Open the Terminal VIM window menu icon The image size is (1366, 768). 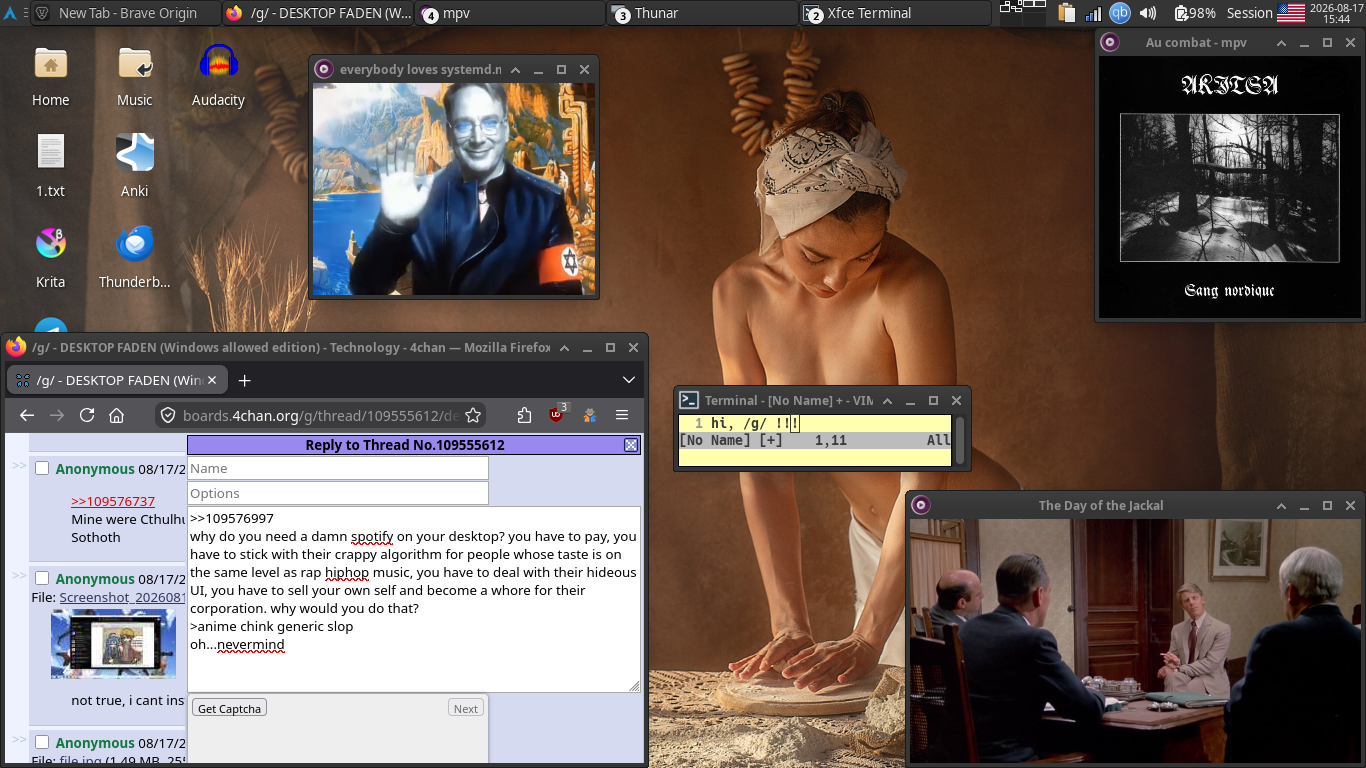click(x=689, y=400)
